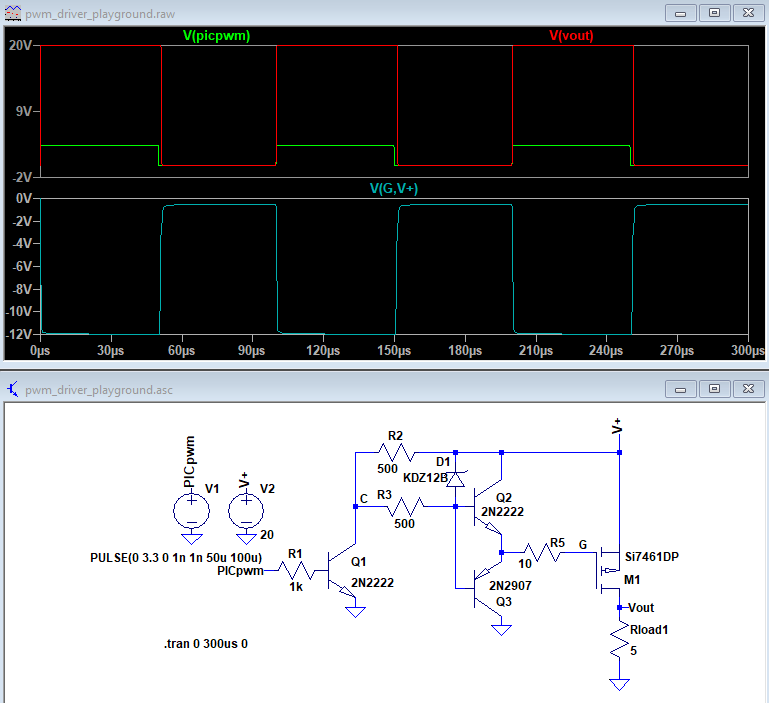Select resistor R5 symbol
The height and width of the screenshot is (703, 769).
(x=542, y=552)
